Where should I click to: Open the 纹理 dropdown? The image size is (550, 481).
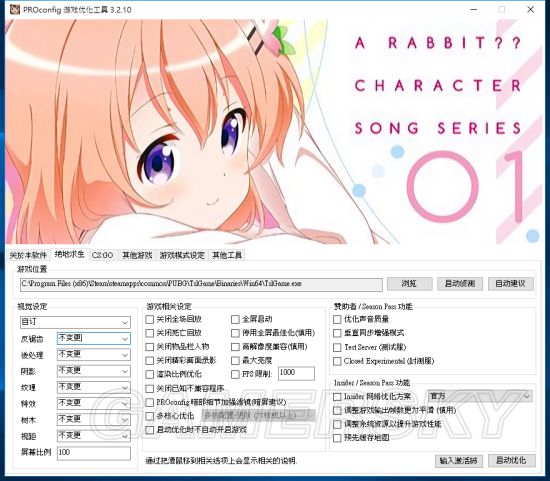(94, 387)
